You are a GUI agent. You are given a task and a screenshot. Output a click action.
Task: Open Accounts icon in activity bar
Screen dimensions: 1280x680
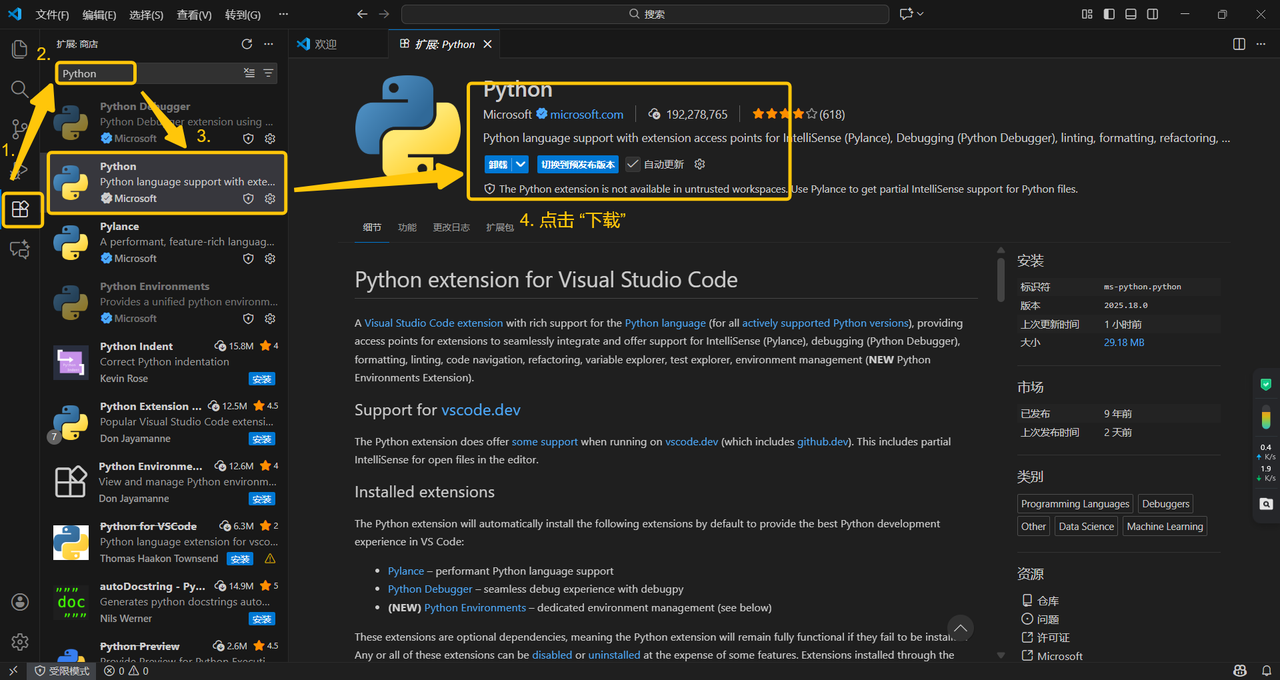(x=19, y=602)
